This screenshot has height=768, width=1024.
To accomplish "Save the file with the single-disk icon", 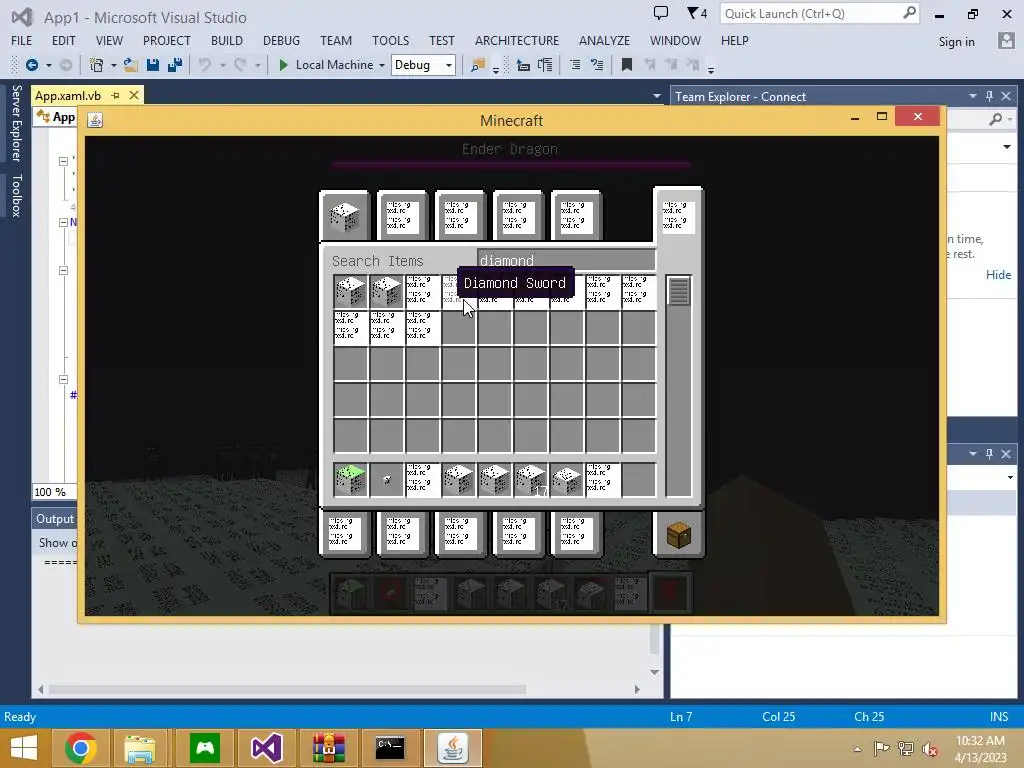I will click(x=153, y=65).
